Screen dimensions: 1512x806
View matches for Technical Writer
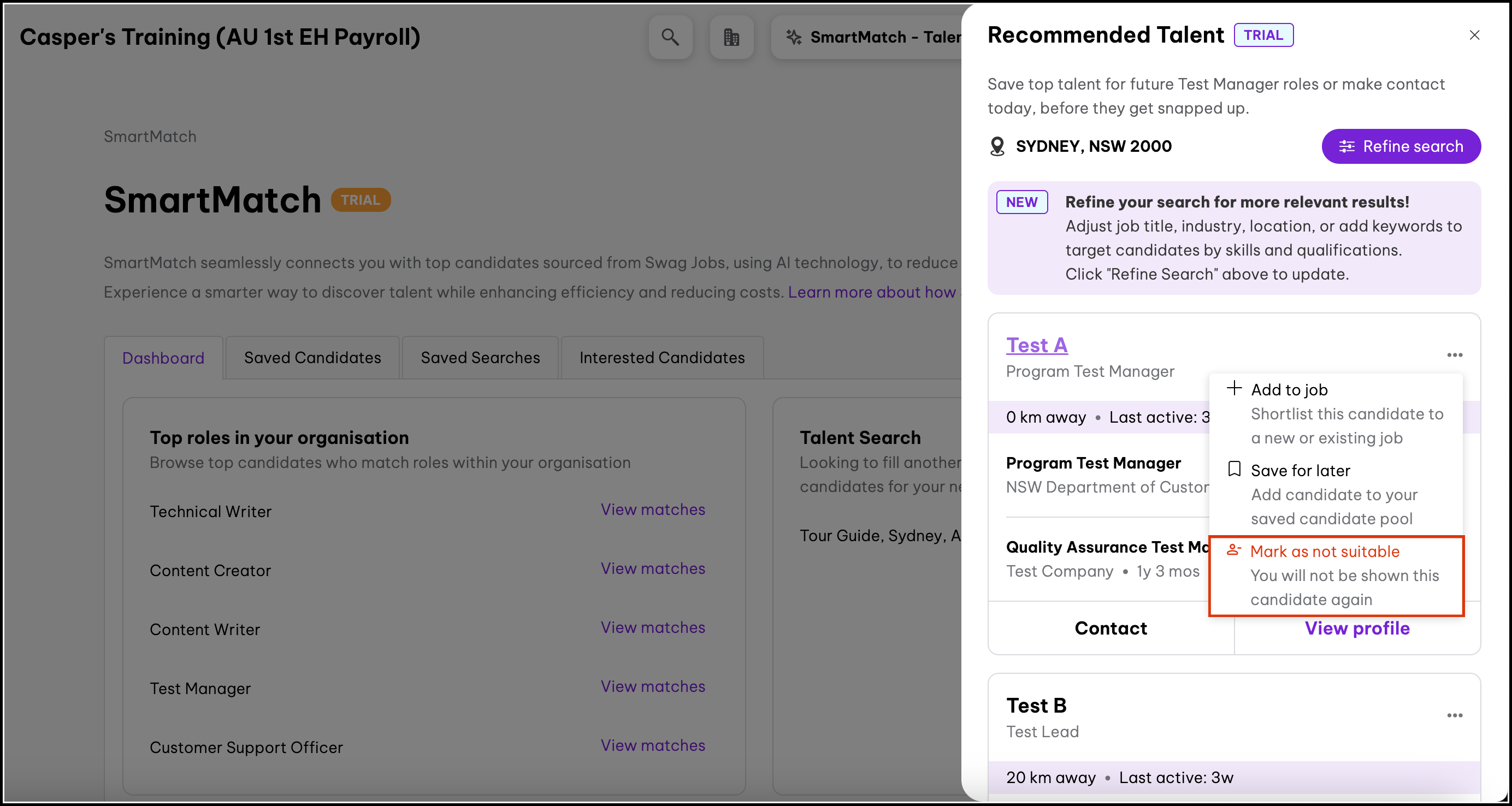tap(652, 509)
